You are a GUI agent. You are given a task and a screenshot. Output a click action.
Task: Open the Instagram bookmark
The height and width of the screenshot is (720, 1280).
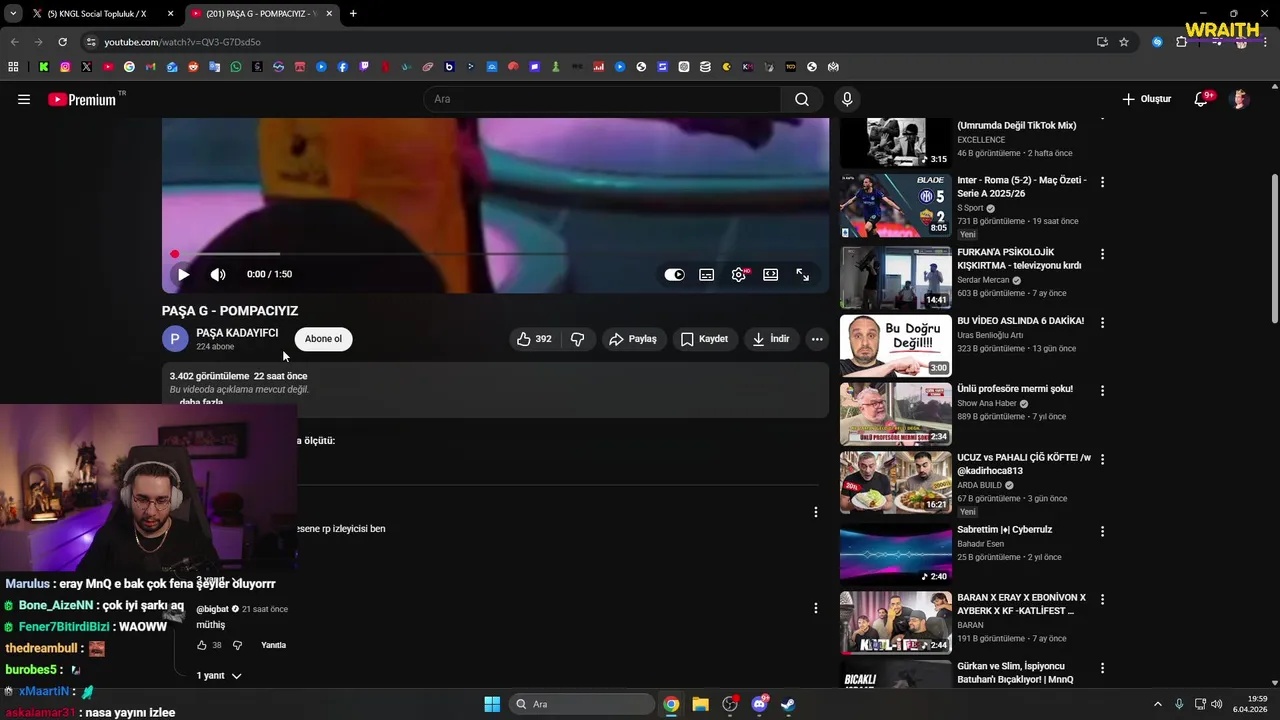[65, 67]
